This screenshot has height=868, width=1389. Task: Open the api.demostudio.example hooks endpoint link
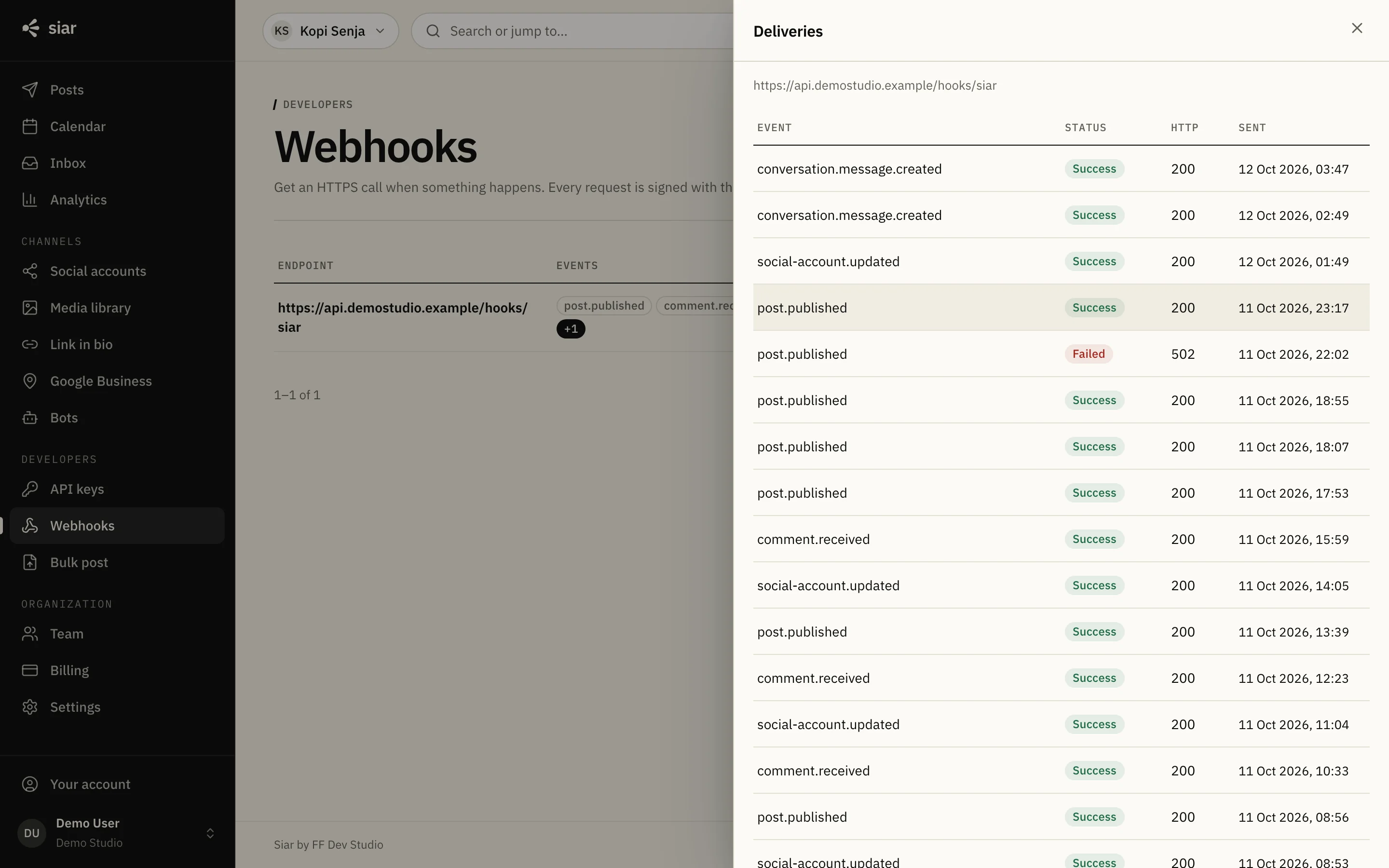click(402, 317)
